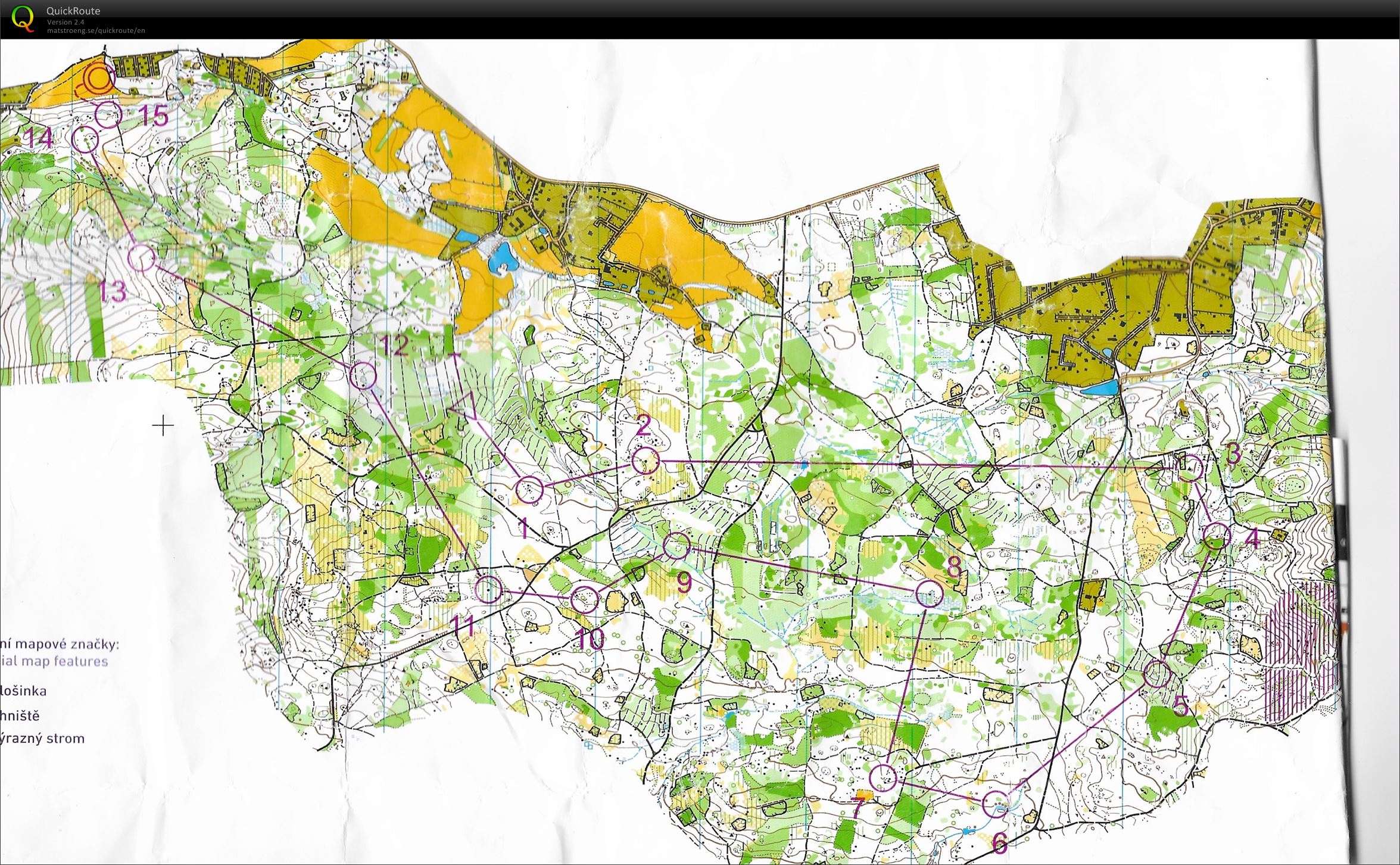Click the control circle for control 2

[x=646, y=461]
